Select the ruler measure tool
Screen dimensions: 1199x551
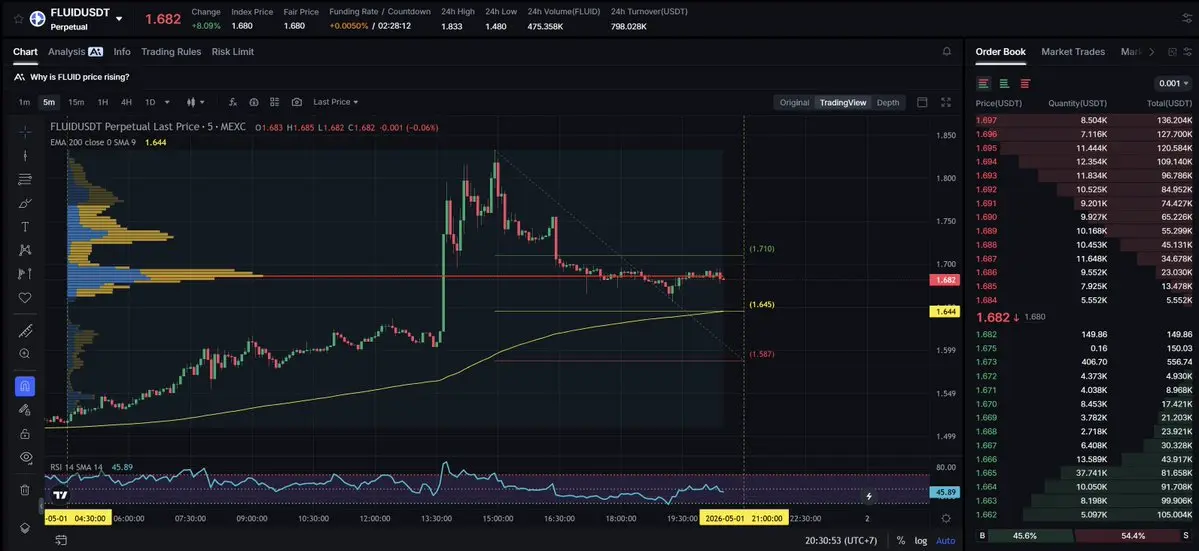coord(25,331)
